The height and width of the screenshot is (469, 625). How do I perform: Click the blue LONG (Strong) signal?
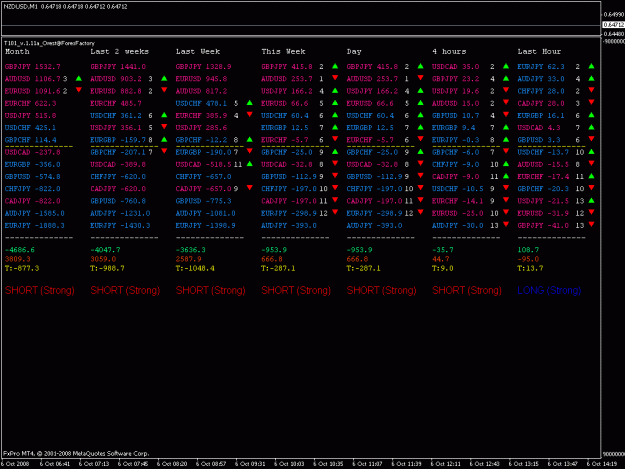[549, 290]
